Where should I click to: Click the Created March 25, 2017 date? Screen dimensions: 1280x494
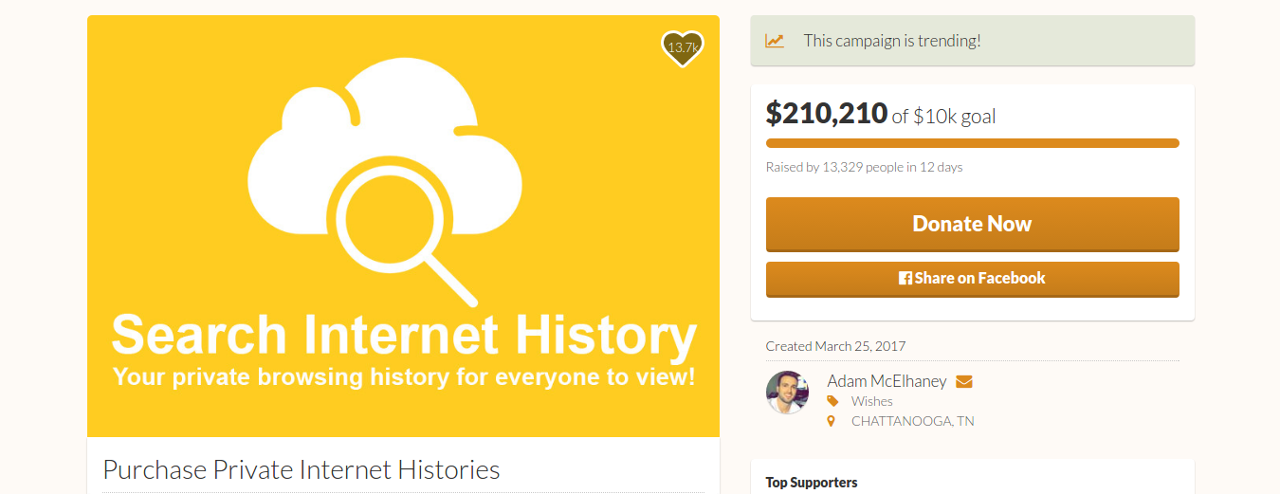[x=836, y=346]
